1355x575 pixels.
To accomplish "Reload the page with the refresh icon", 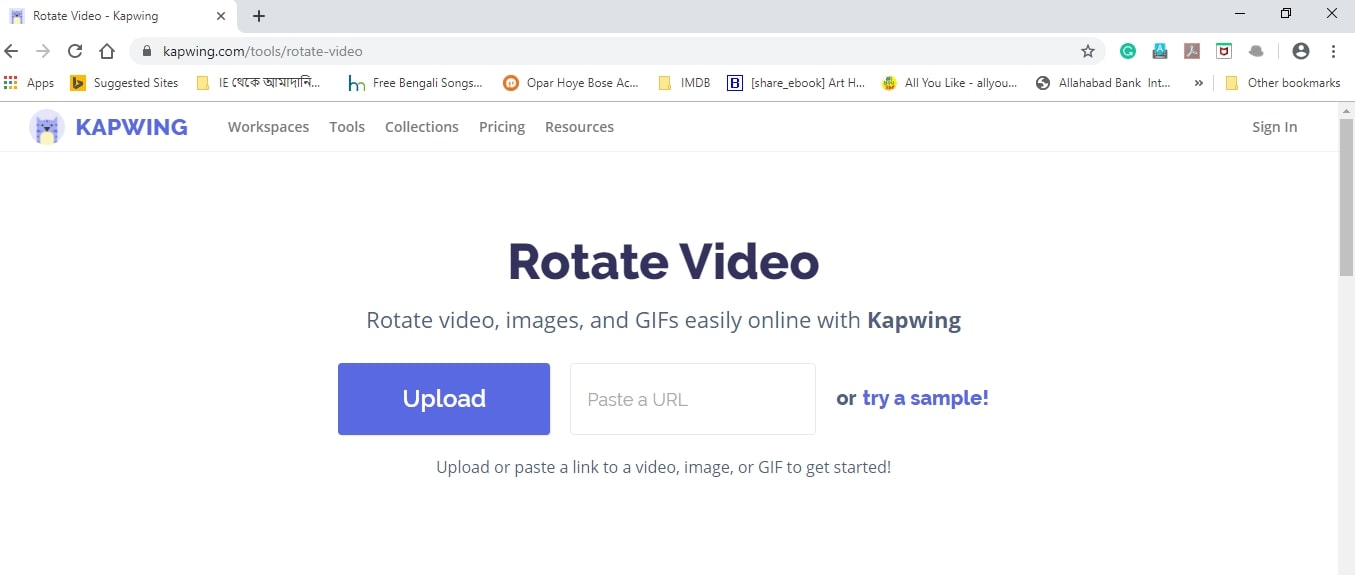I will (75, 51).
